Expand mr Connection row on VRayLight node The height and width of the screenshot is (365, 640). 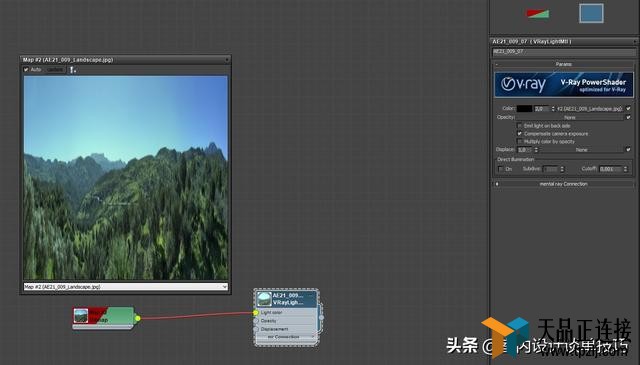point(285,337)
